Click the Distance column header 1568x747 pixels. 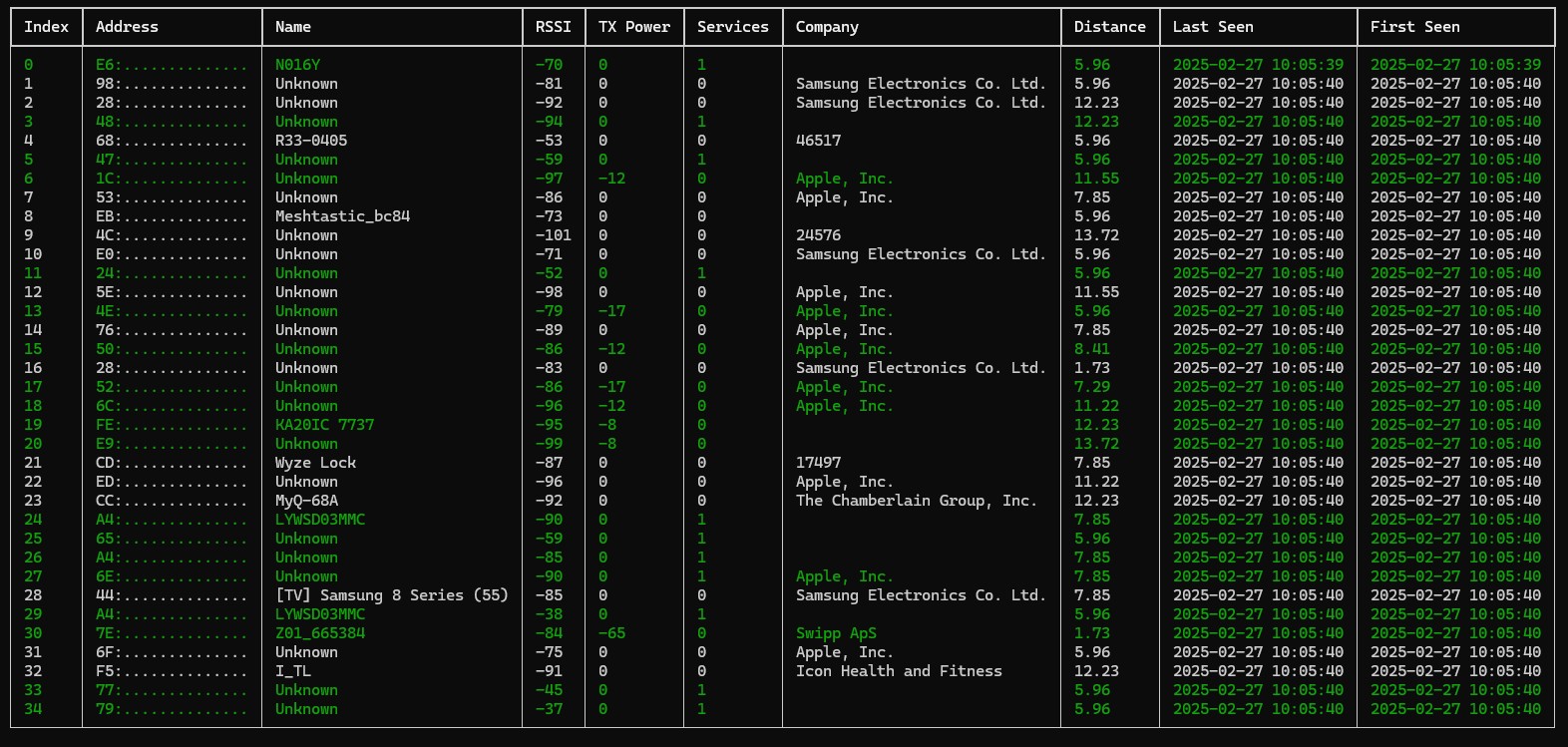click(1110, 27)
